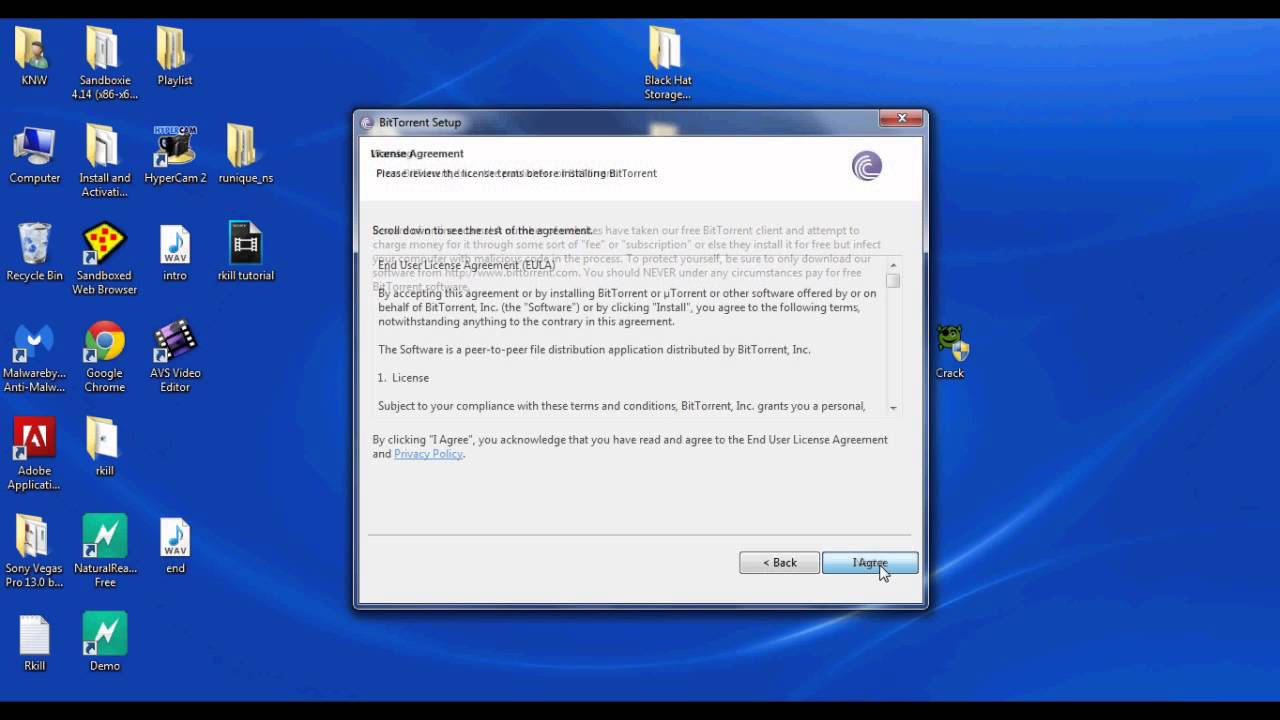Select the Crack file on desktop

(x=950, y=351)
